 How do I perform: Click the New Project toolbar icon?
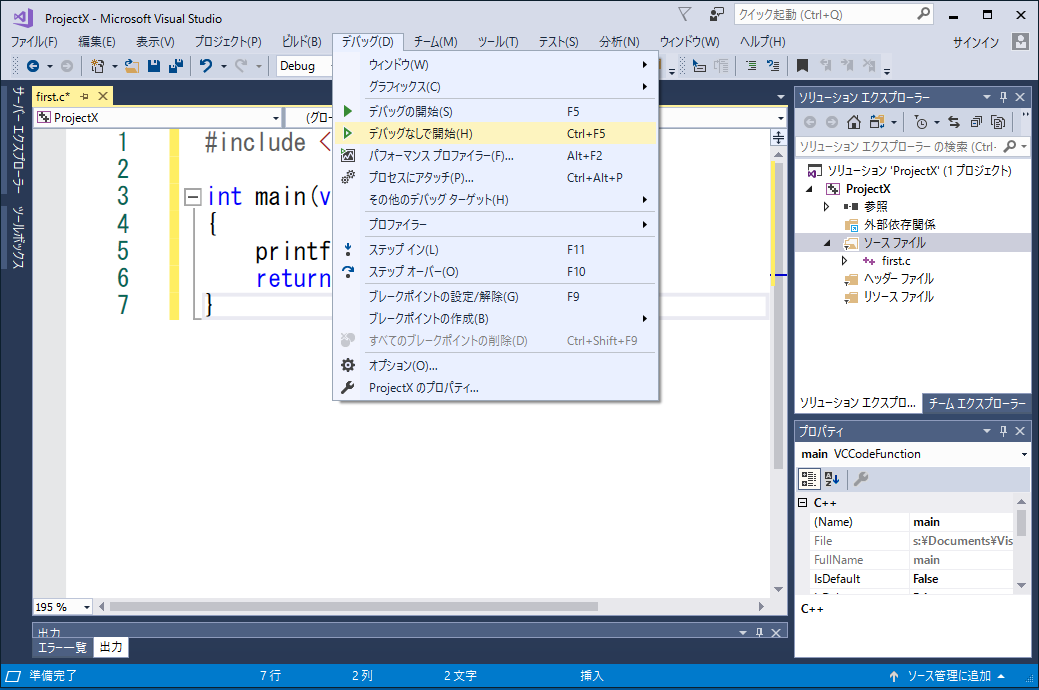[x=97, y=66]
